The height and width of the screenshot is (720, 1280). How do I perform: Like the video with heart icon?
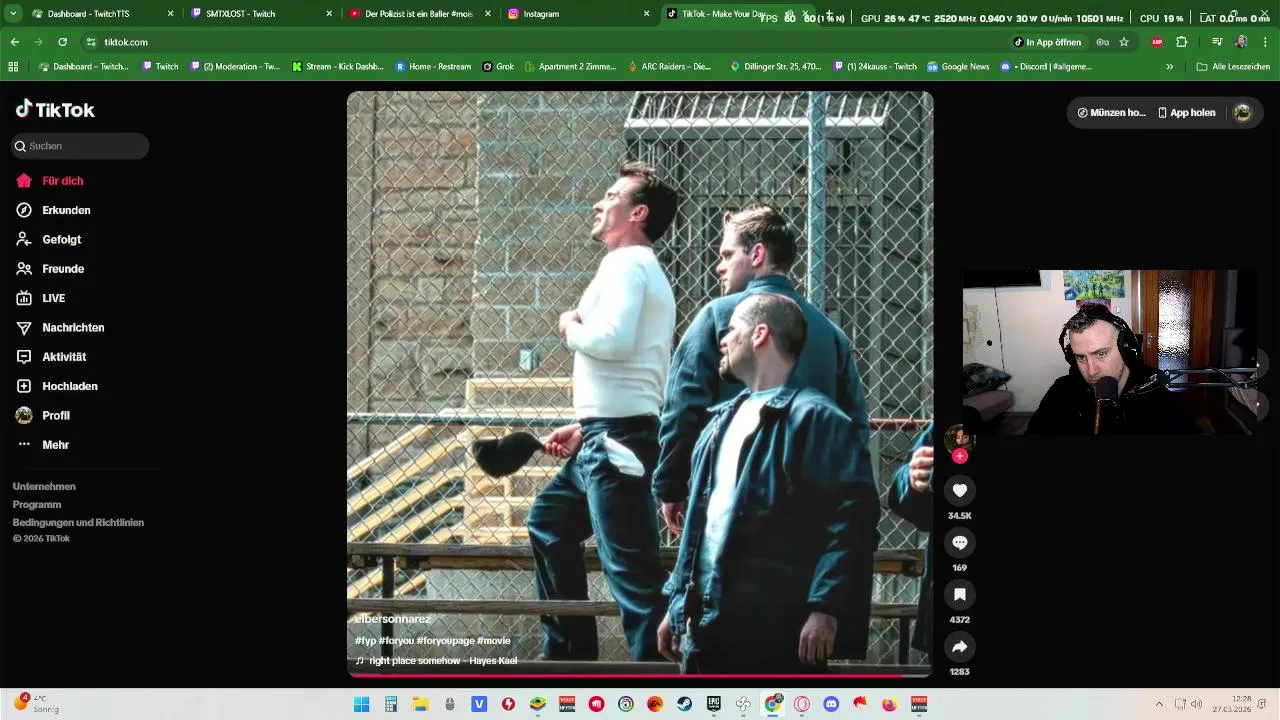pyautogui.click(x=959, y=490)
